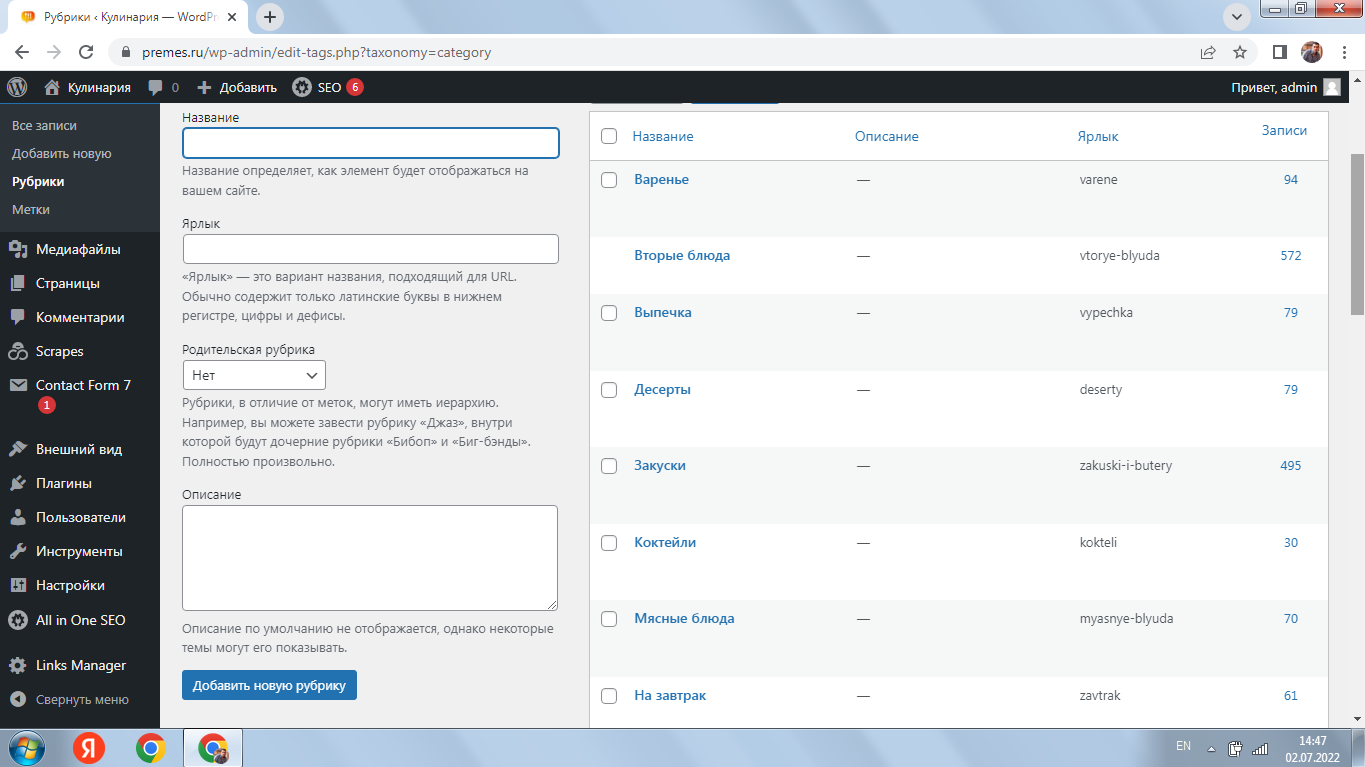Open the comments bubble in admin bar
Image resolution: width=1365 pixels, height=767 pixels.
(155, 87)
